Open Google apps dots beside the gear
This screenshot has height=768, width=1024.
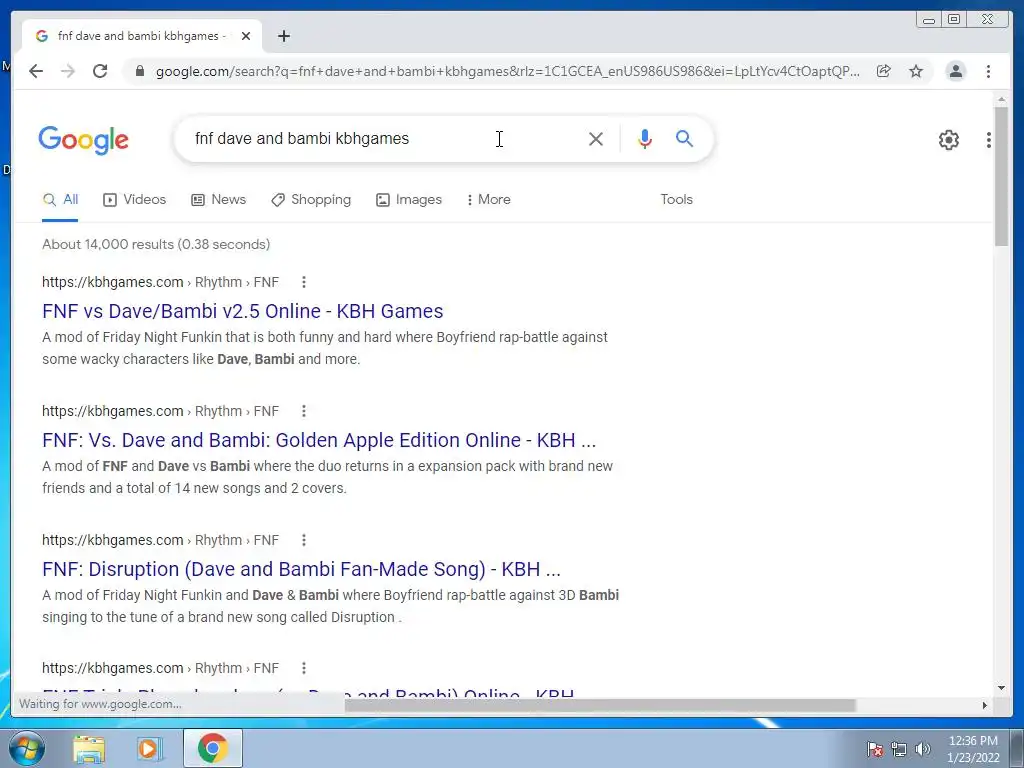point(989,140)
